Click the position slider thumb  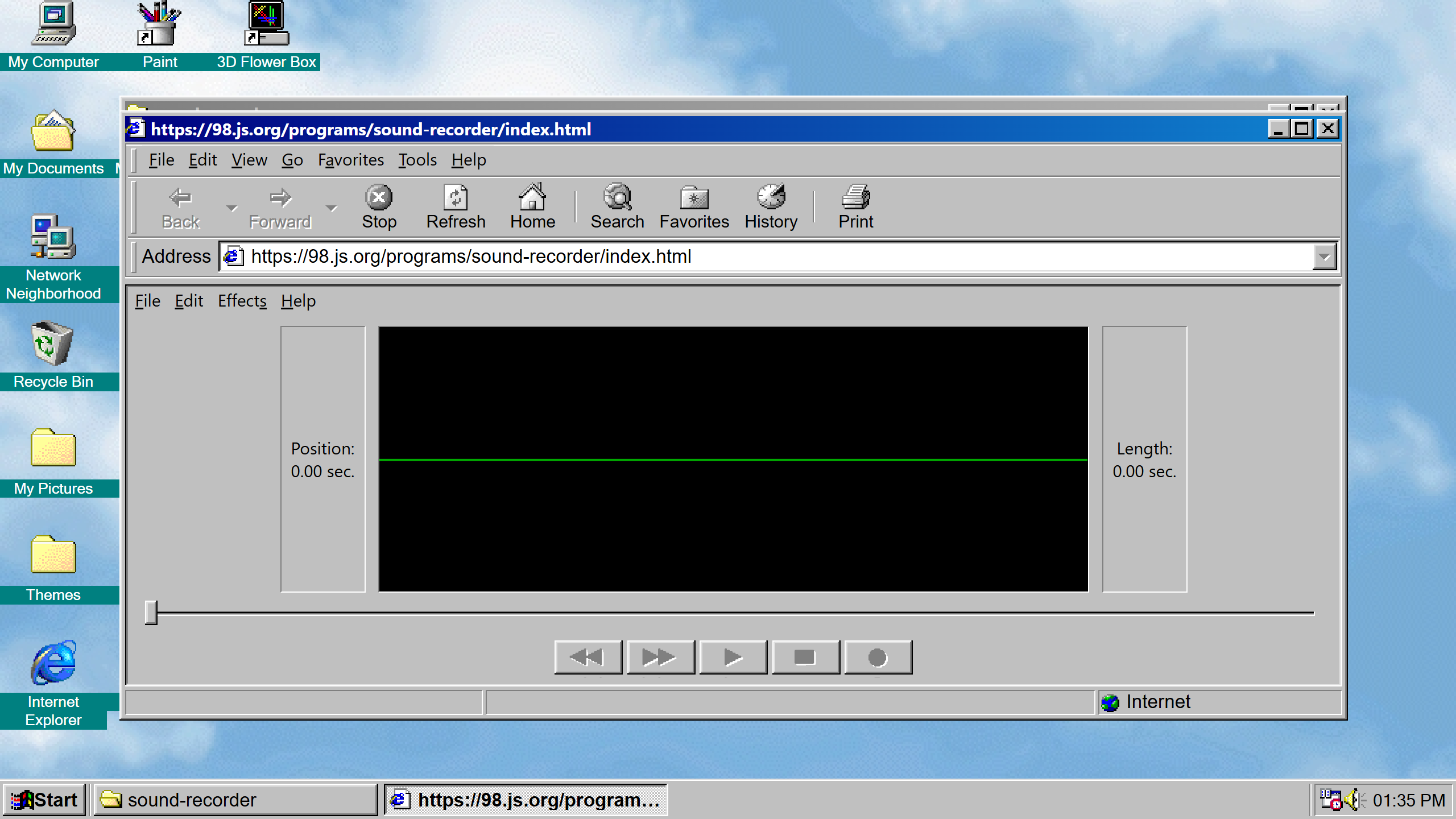click(x=151, y=613)
